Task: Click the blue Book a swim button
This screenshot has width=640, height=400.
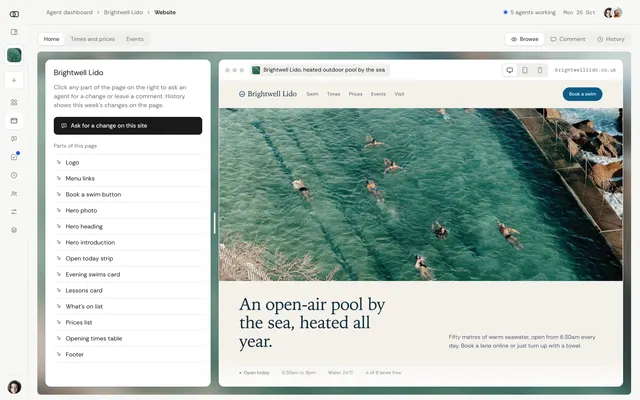Action: pos(582,94)
